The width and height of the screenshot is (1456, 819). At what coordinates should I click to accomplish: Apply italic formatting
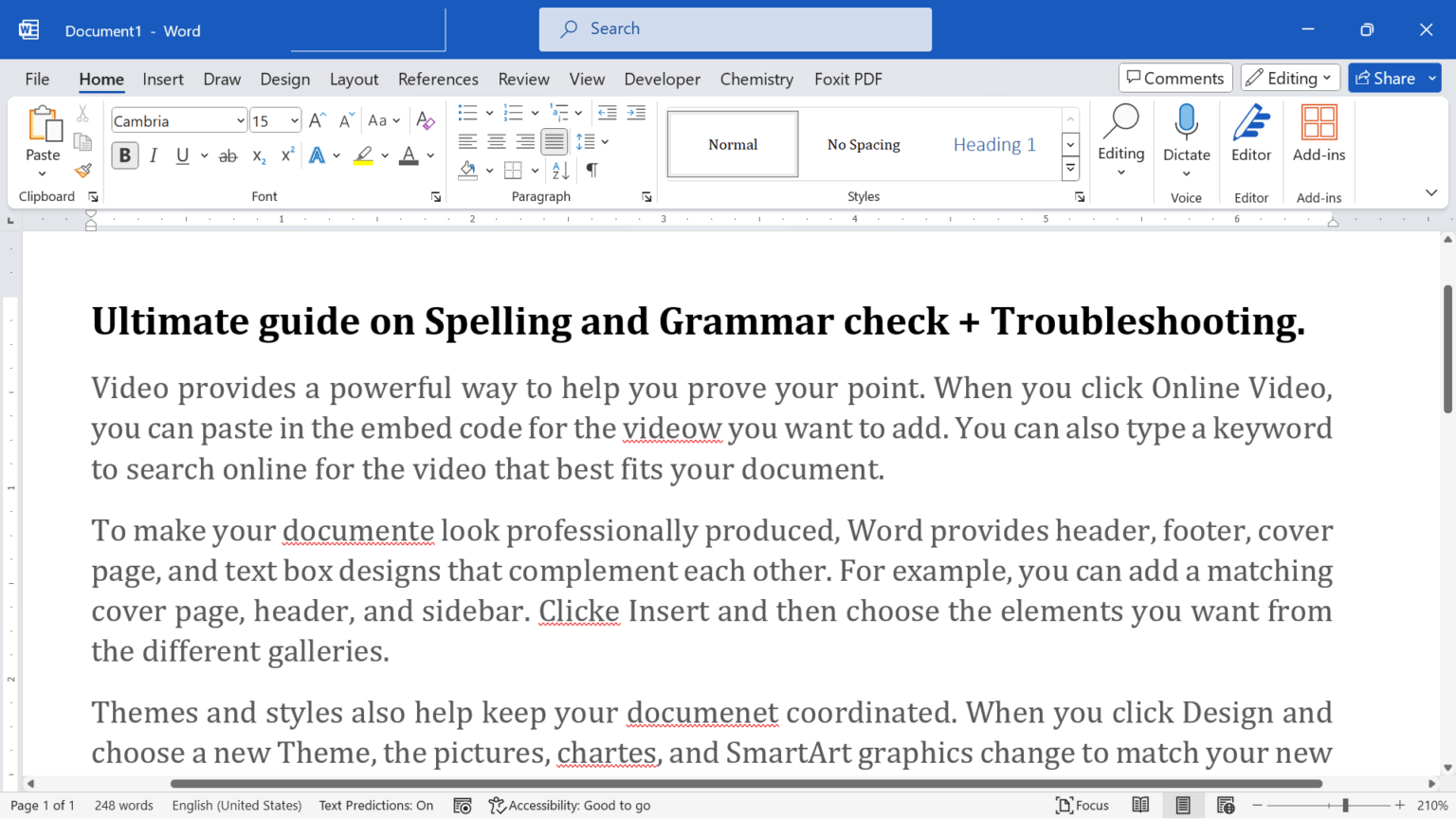click(153, 155)
